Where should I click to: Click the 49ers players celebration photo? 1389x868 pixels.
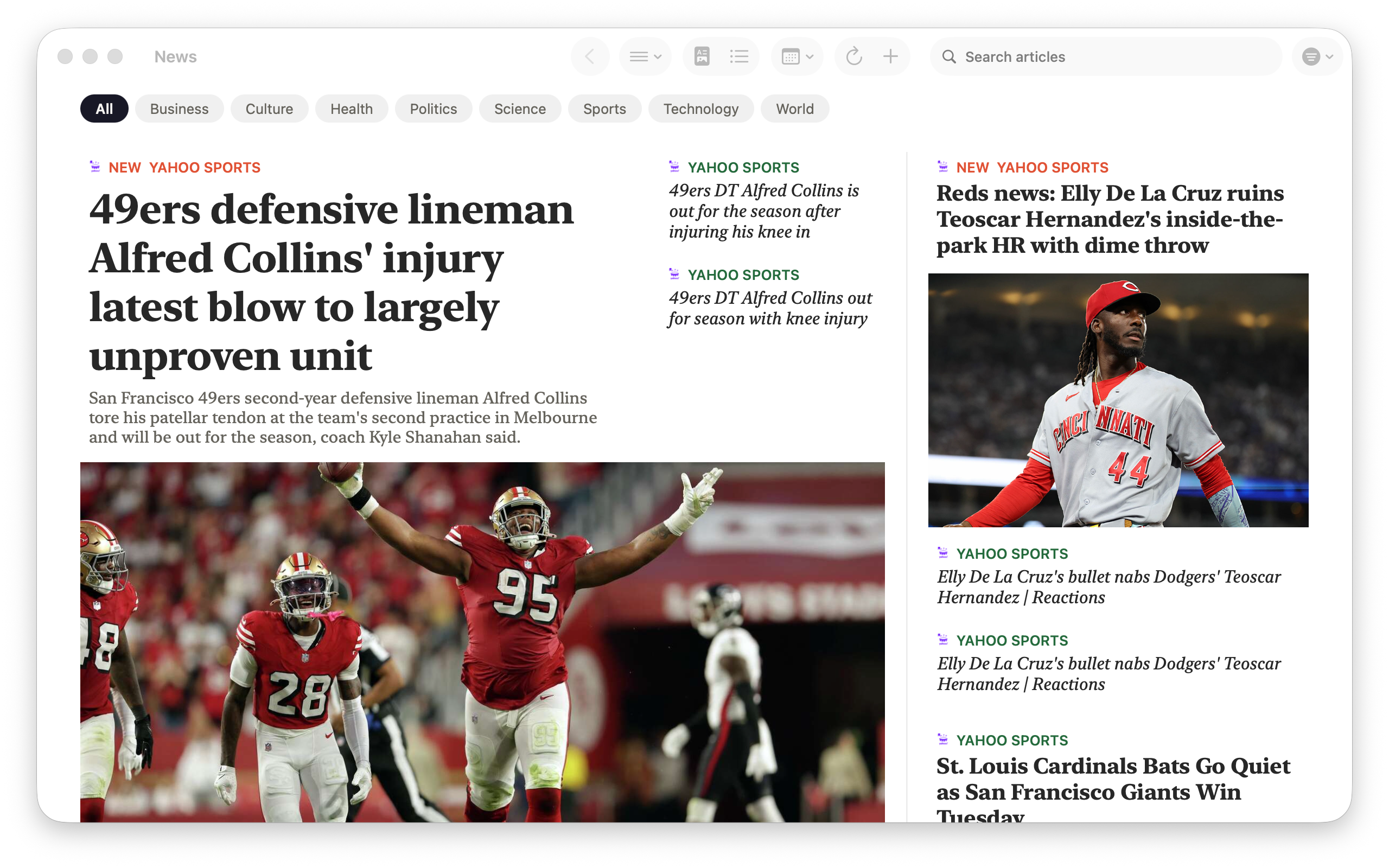click(482, 642)
